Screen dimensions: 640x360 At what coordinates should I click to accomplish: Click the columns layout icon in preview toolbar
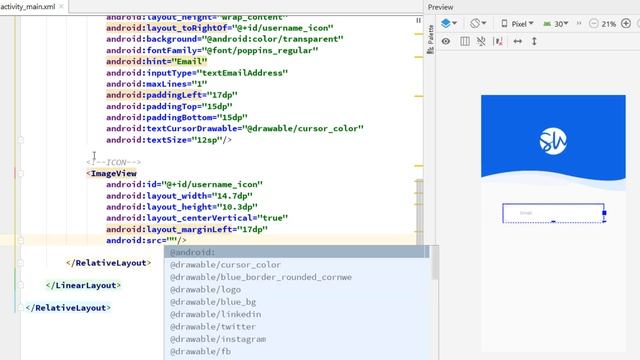click(464, 41)
